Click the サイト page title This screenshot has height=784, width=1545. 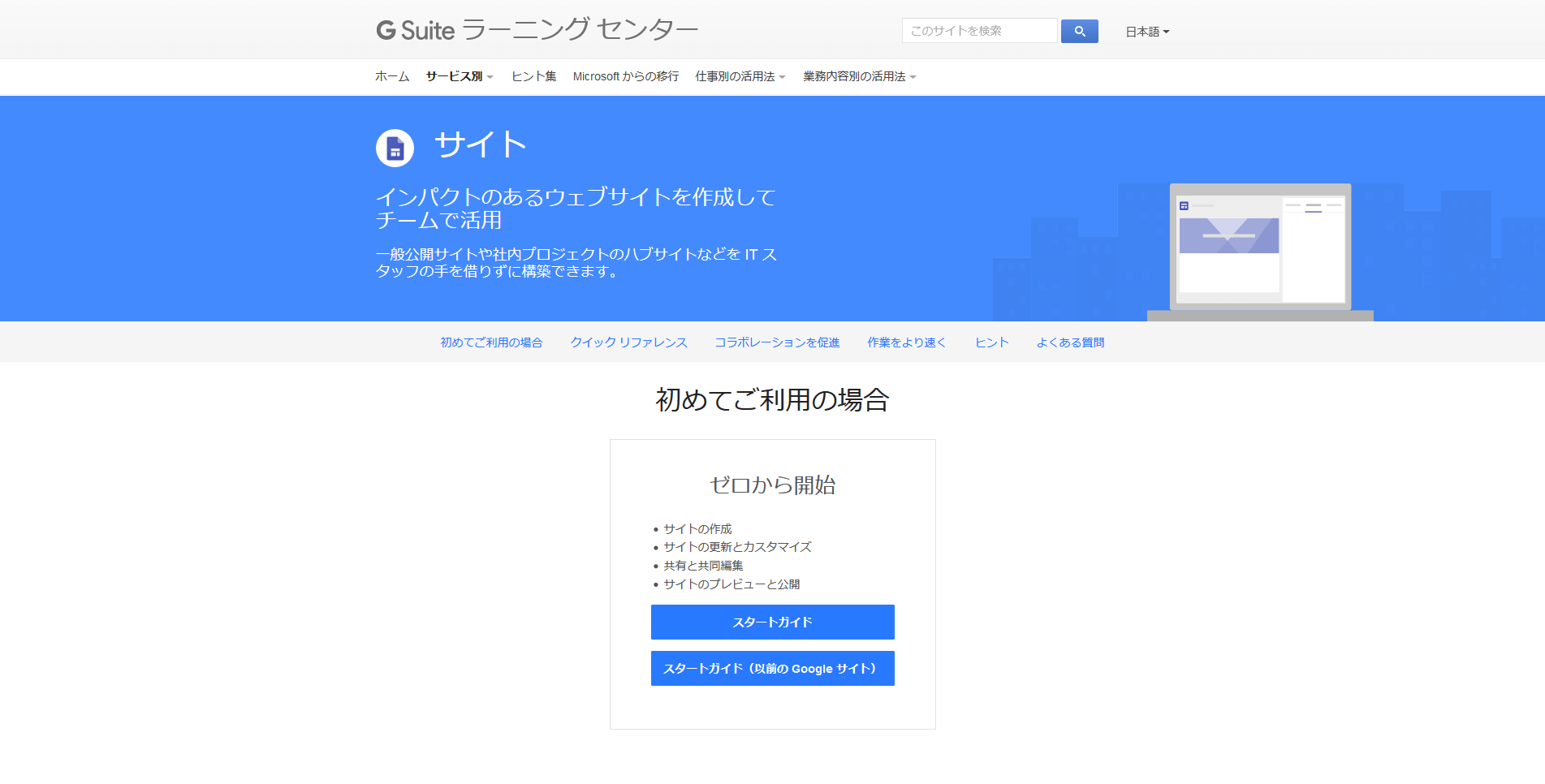click(x=481, y=145)
